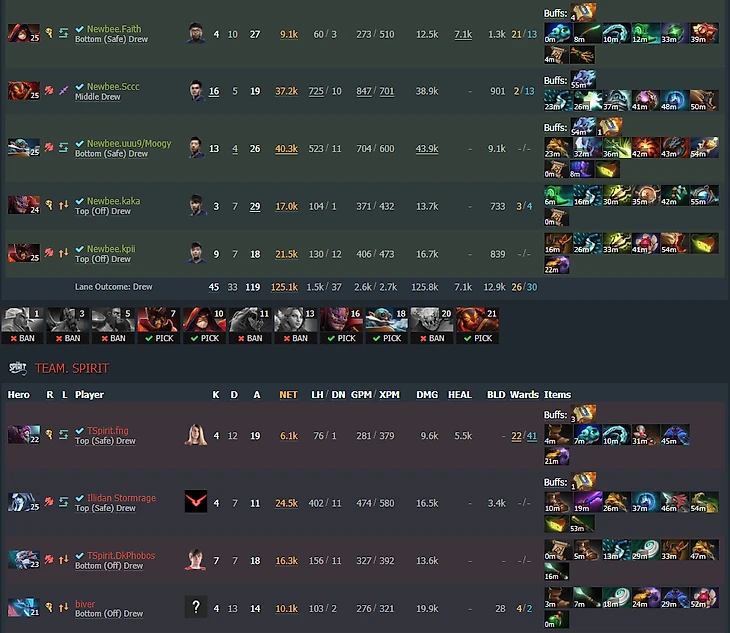
Task: Open Newbee.uuu9/Moogy player profile link
Action: pyautogui.click(x=129, y=143)
